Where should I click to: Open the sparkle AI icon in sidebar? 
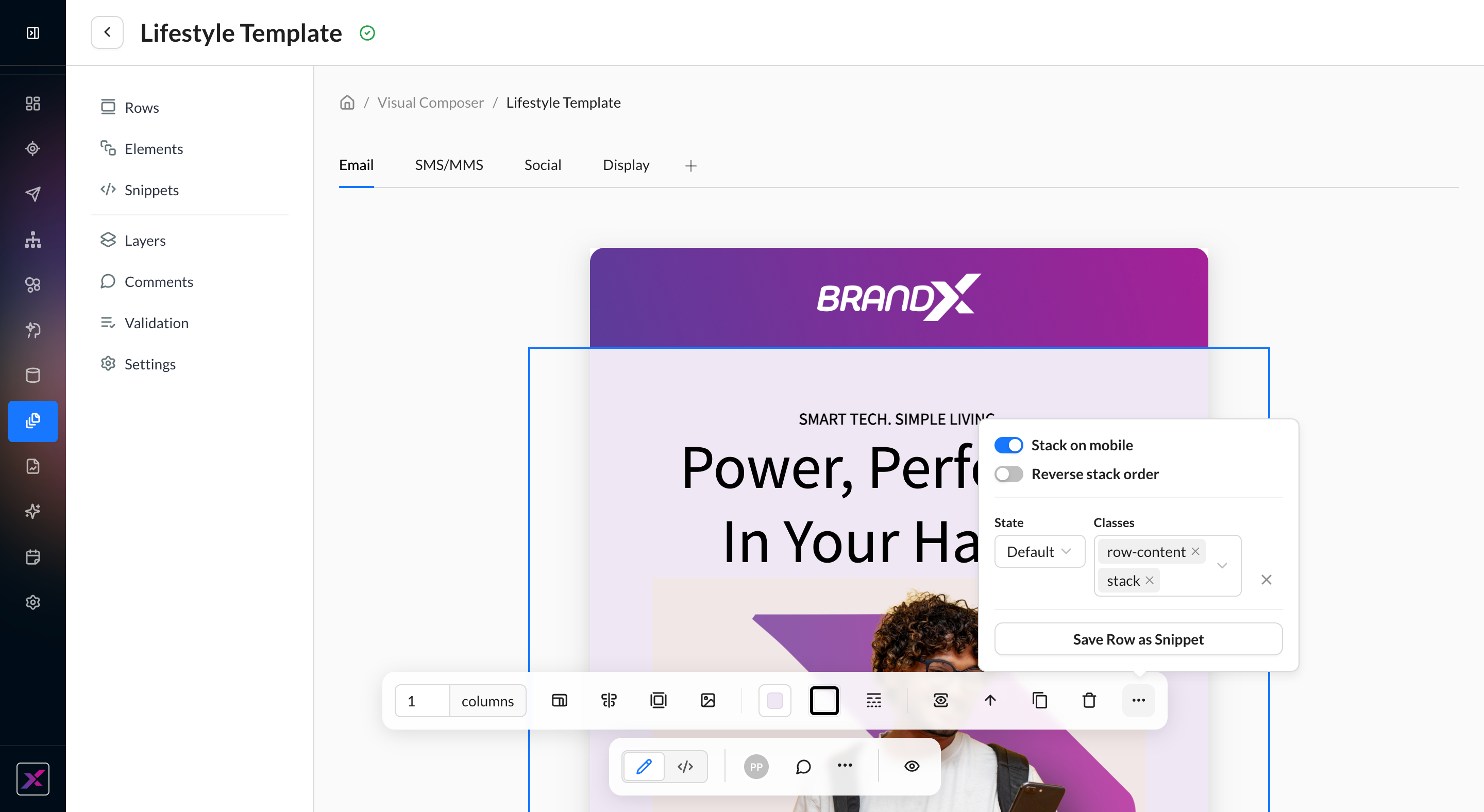pyautogui.click(x=33, y=512)
